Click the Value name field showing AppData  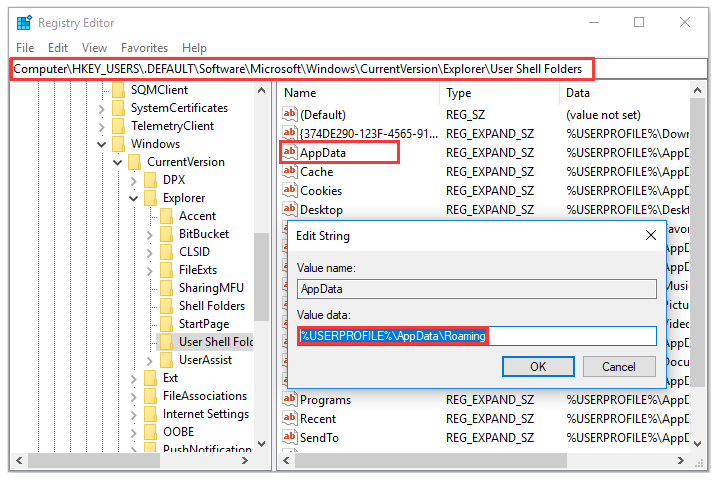477,289
